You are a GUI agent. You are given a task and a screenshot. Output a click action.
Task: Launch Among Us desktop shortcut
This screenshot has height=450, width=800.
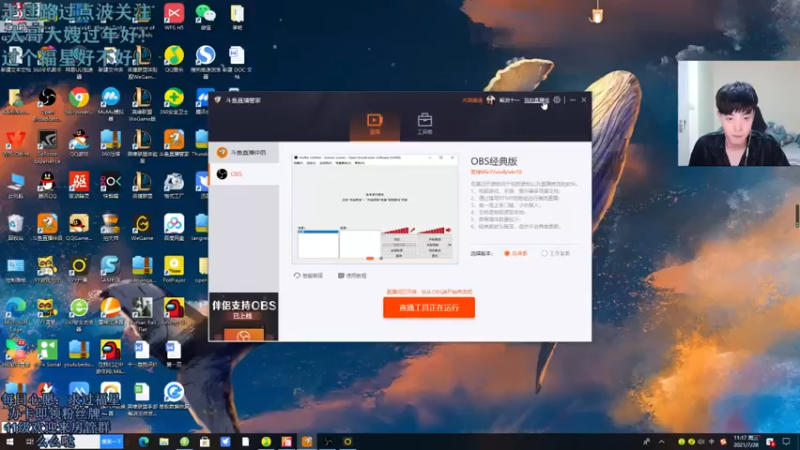click(x=173, y=312)
